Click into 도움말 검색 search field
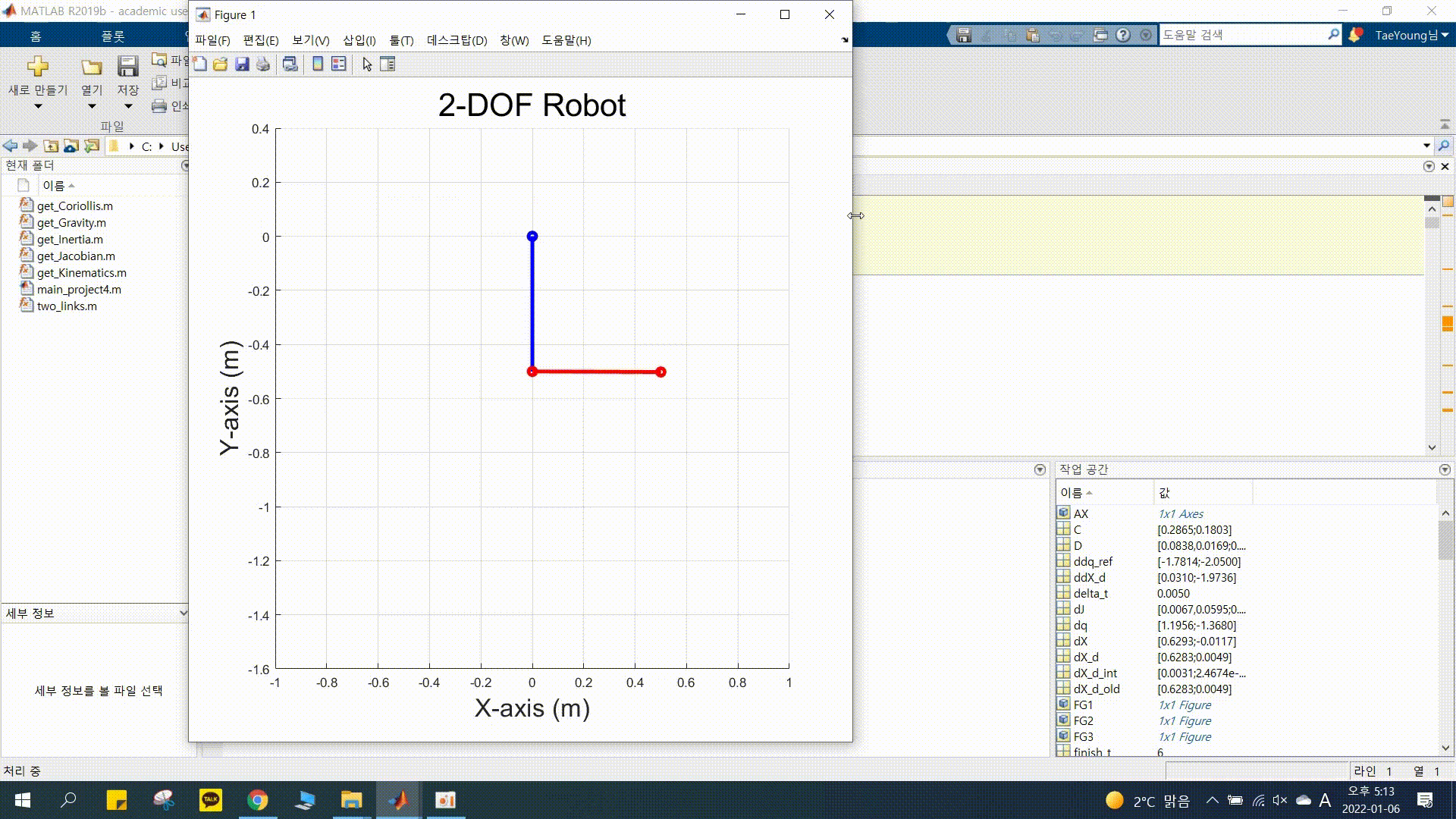The width and height of the screenshot is (1456, 819). [1243, 35]
